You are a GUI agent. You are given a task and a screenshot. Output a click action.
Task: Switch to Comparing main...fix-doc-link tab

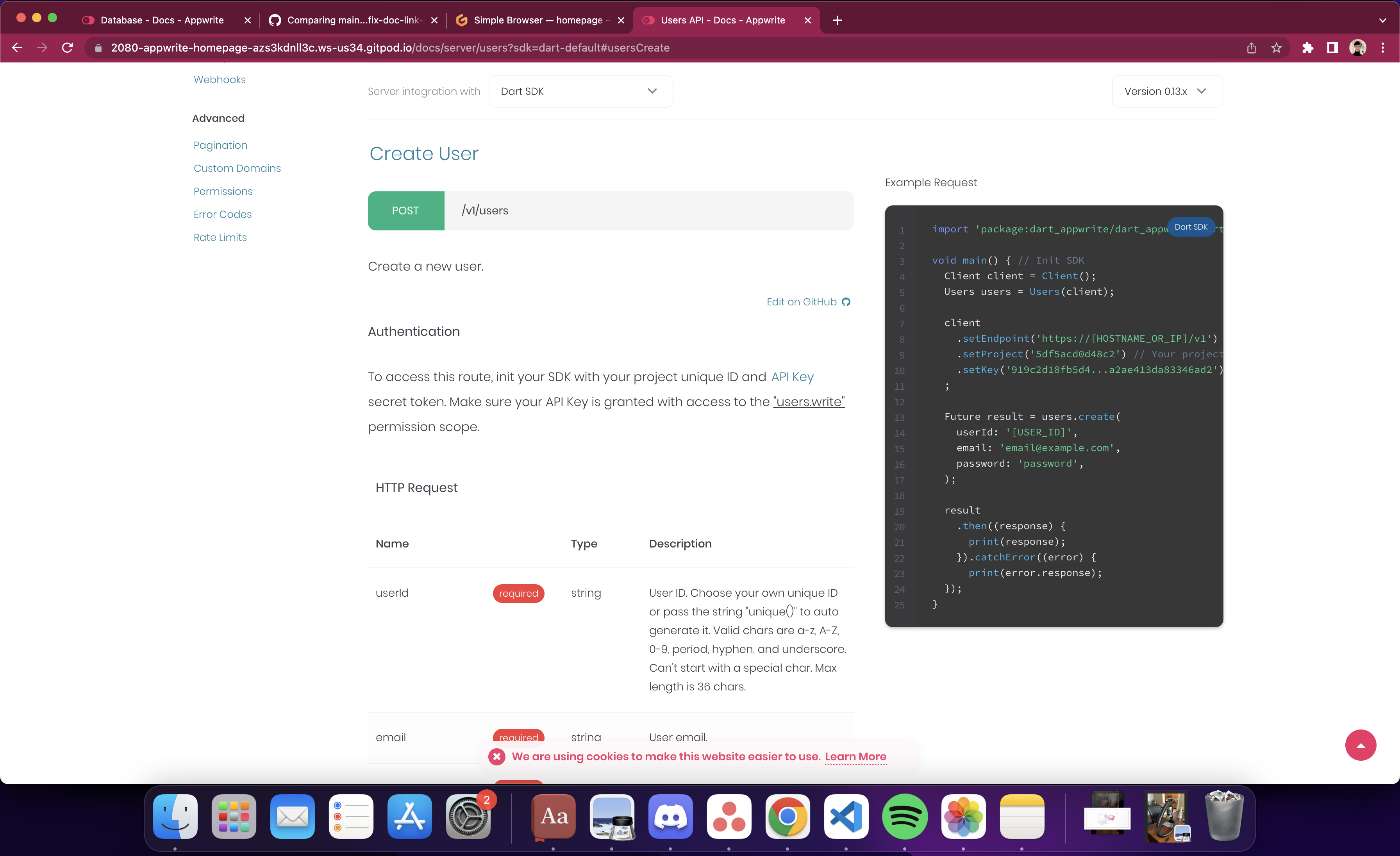(x=354, y=20)
